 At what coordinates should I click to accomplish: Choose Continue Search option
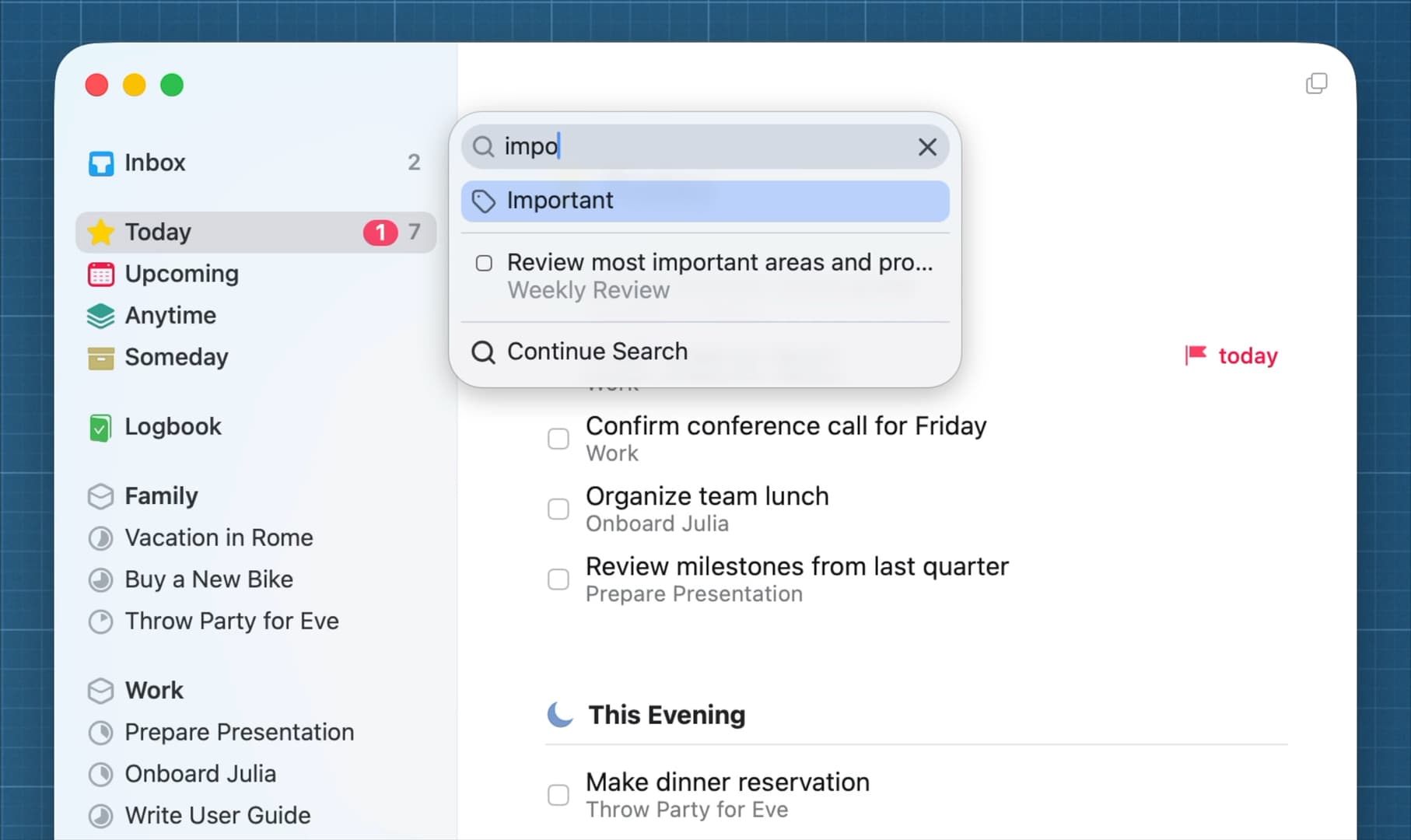(x=597, y=352)
